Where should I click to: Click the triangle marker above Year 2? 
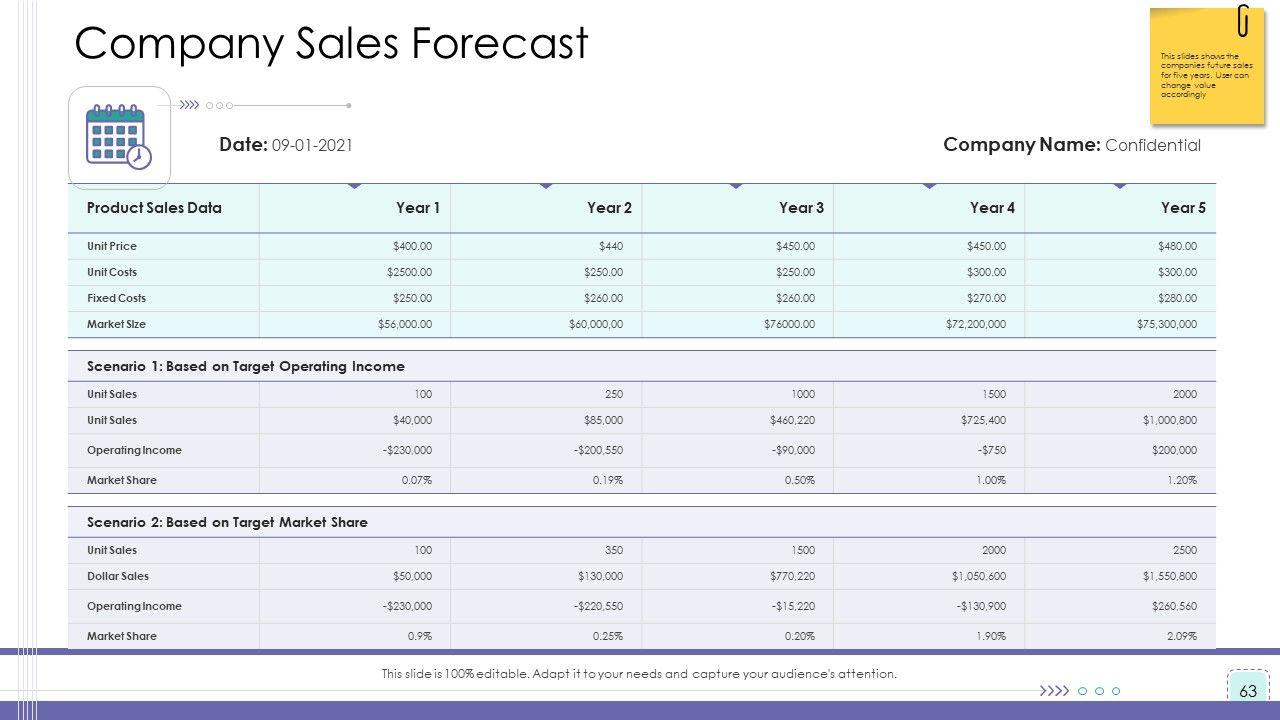pyautogui.click(x=545, y=186)
